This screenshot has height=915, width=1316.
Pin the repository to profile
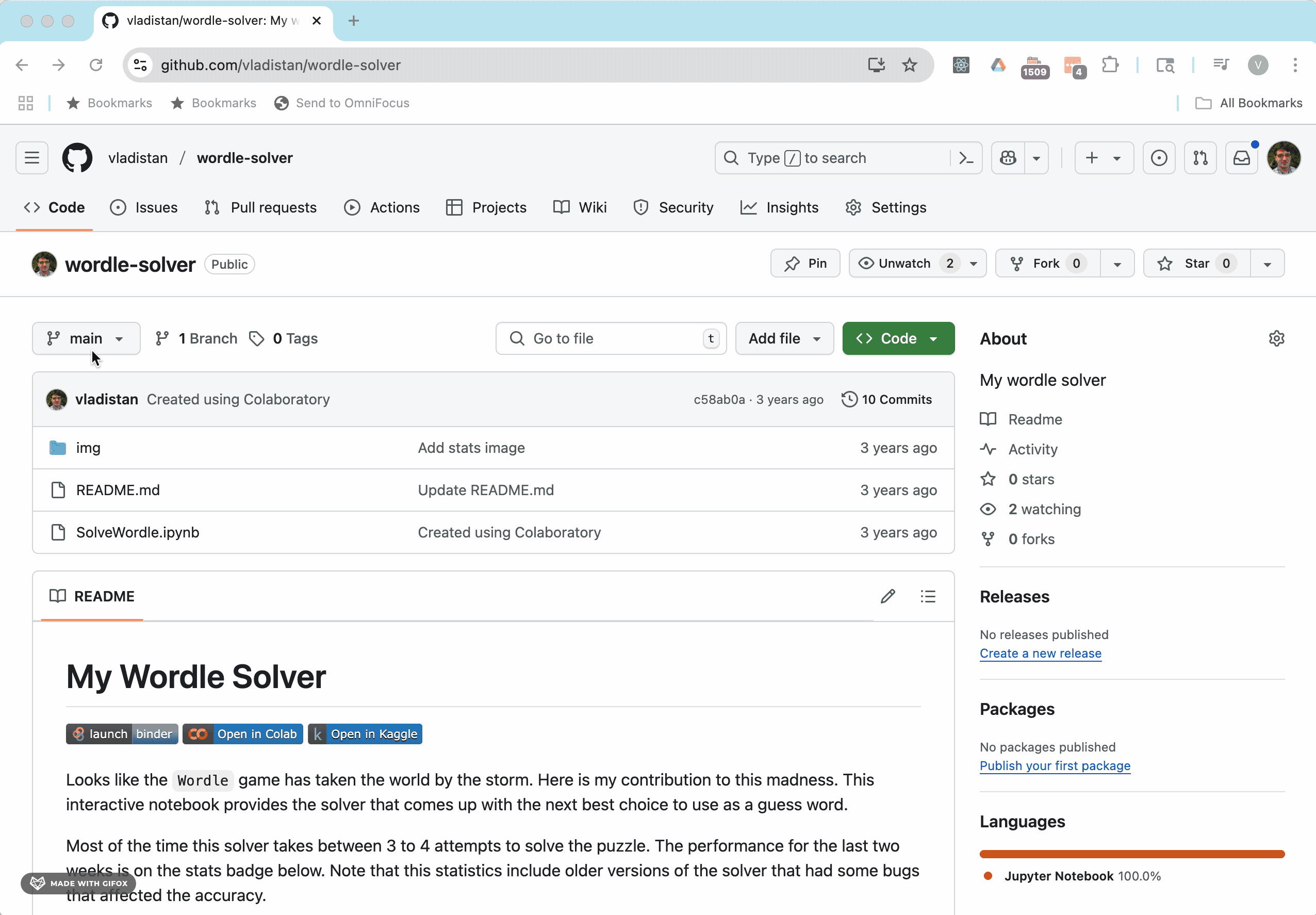pyautogui.click(x=805, y=263)
